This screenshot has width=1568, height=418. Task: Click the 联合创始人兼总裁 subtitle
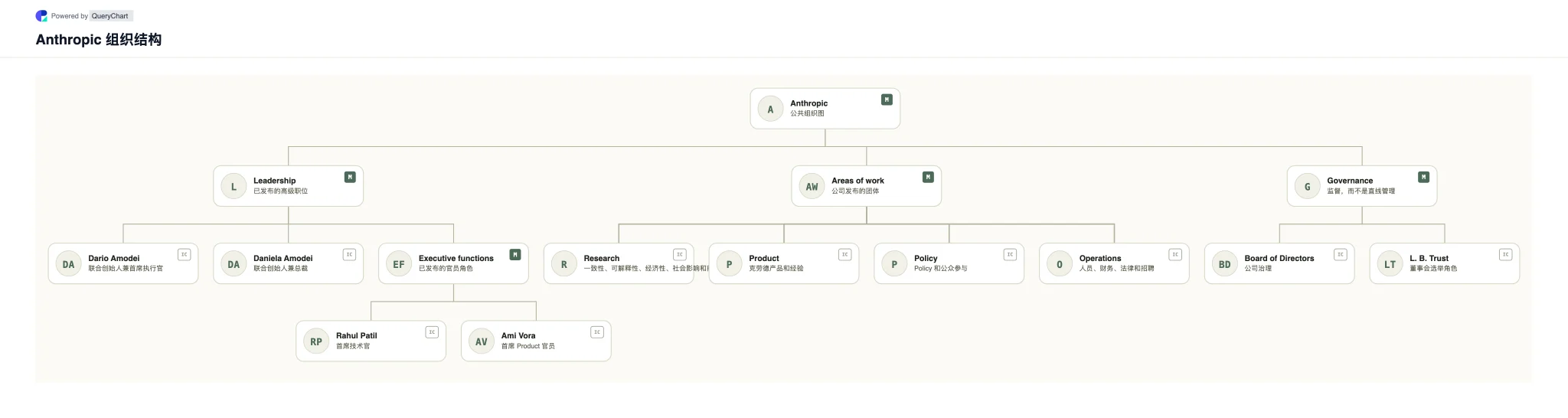[x=280, y=269]
